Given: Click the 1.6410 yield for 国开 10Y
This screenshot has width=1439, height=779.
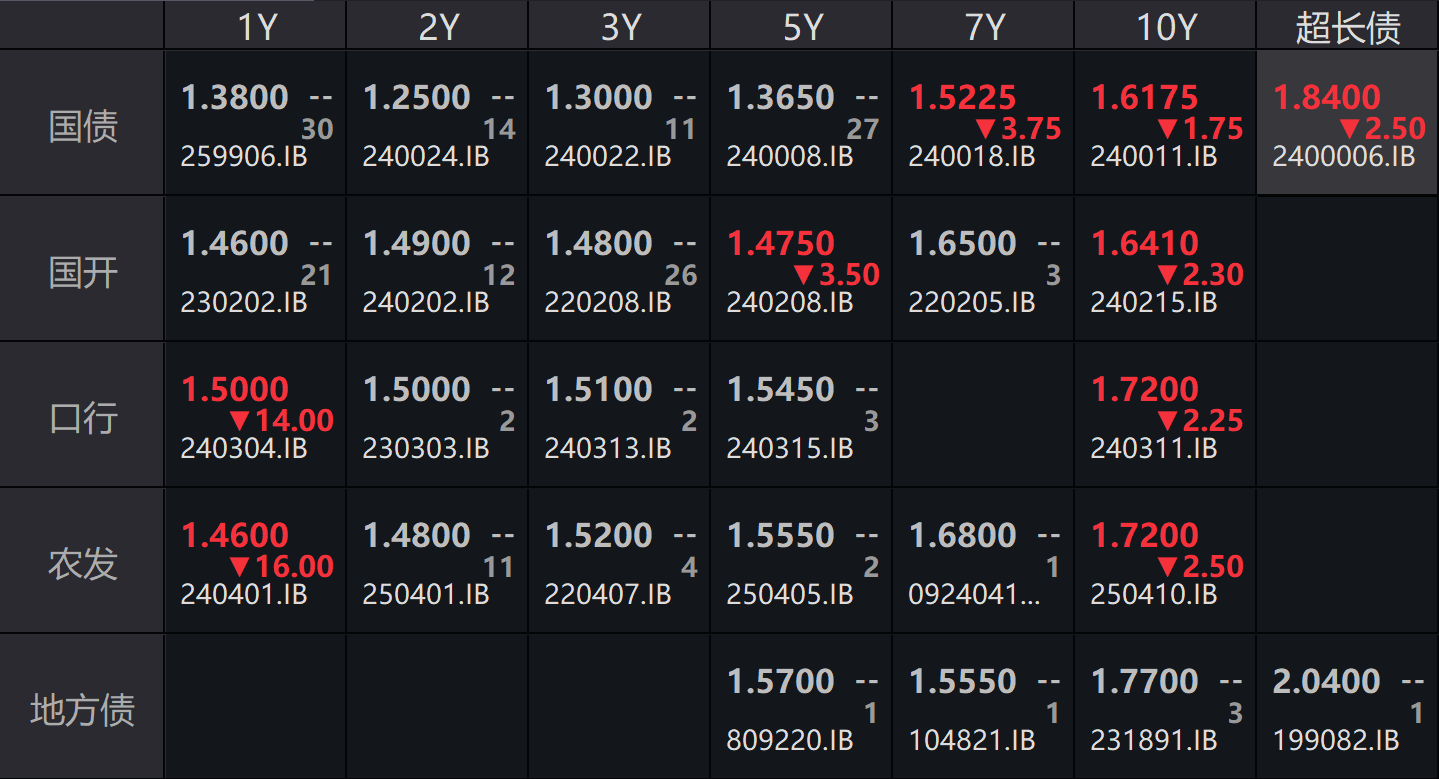Looking at the screenshot, I should click(1145, 243).
